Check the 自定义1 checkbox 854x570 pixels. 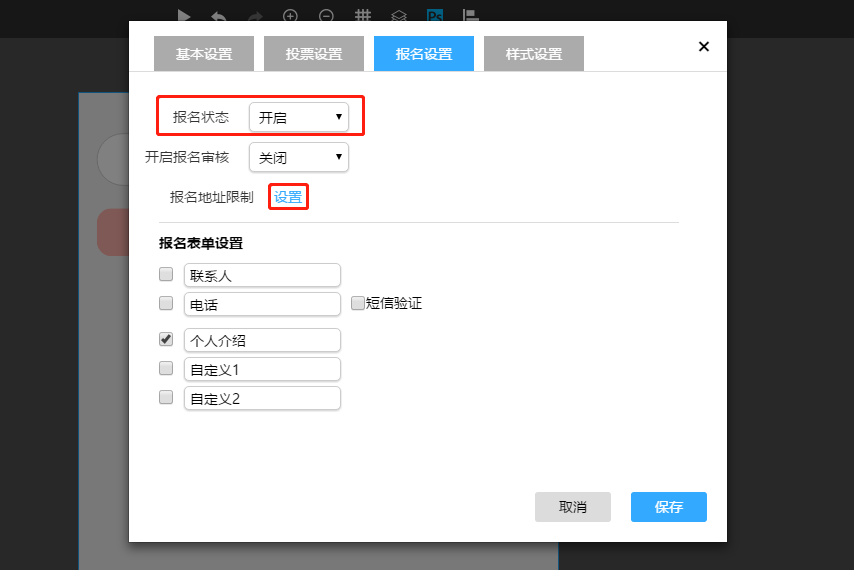tap(166, 368)
